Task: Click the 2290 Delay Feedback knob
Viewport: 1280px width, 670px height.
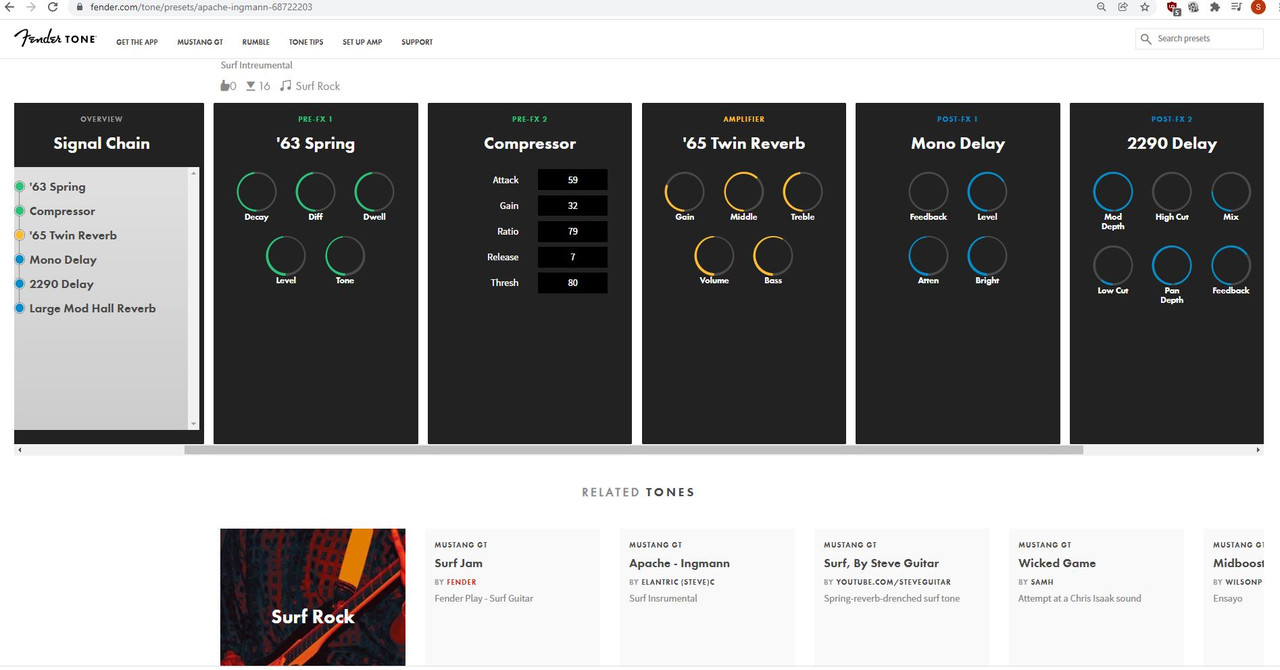Action: (1231, 265)
